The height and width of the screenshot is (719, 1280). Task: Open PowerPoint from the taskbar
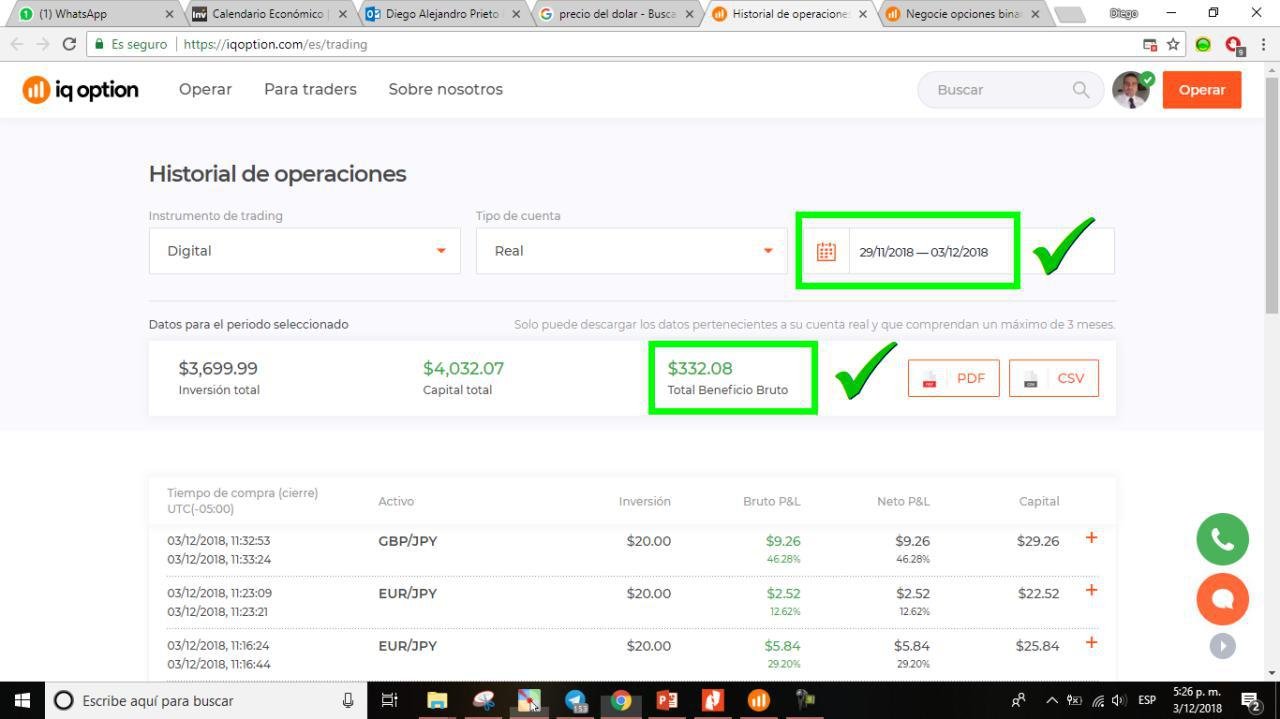[x=667, y=700]
